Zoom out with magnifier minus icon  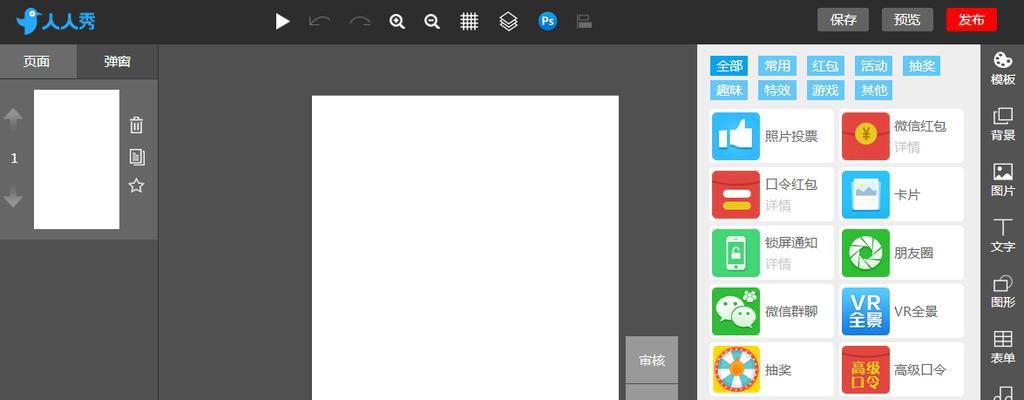[432, 22]
